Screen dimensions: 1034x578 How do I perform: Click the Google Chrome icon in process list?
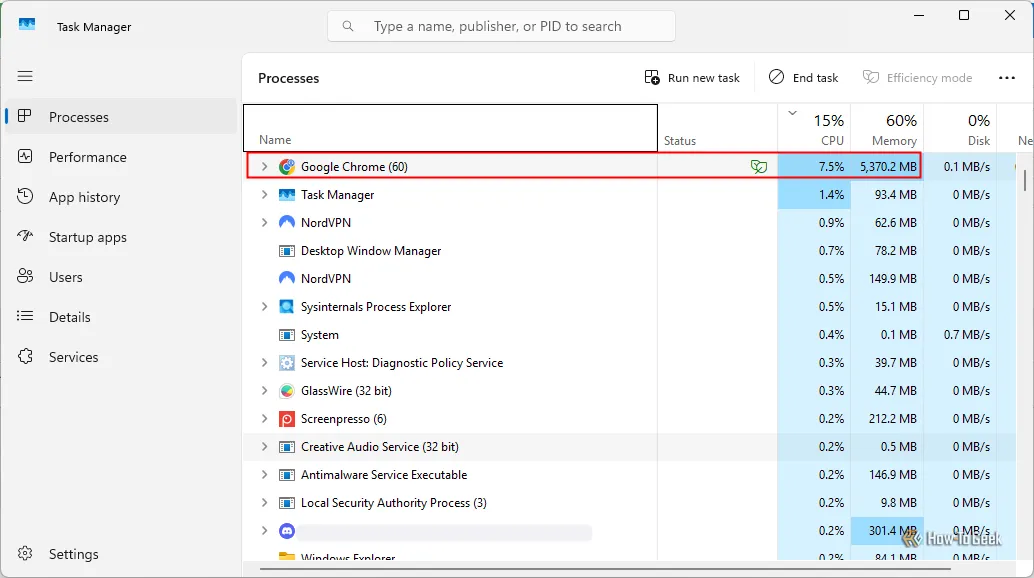[287, 167]
